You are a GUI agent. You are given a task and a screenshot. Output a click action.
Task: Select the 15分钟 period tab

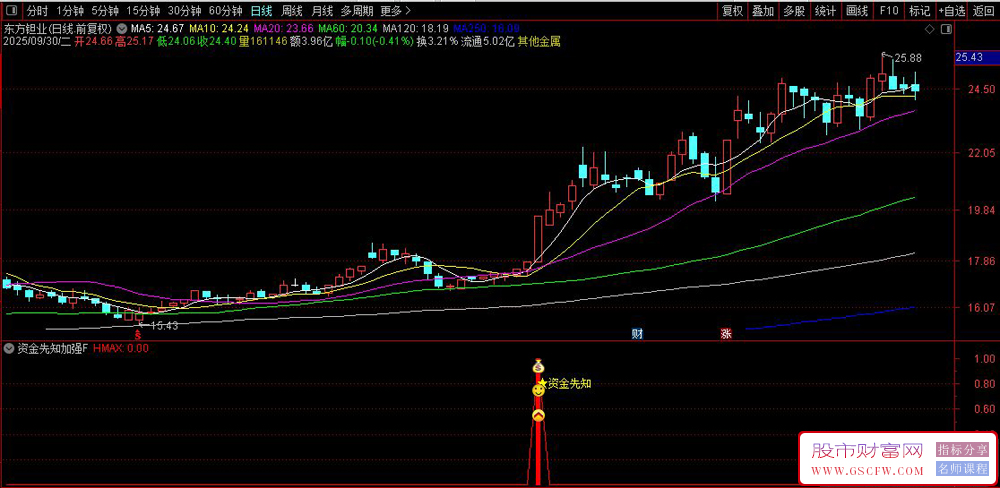pos(142,10)
